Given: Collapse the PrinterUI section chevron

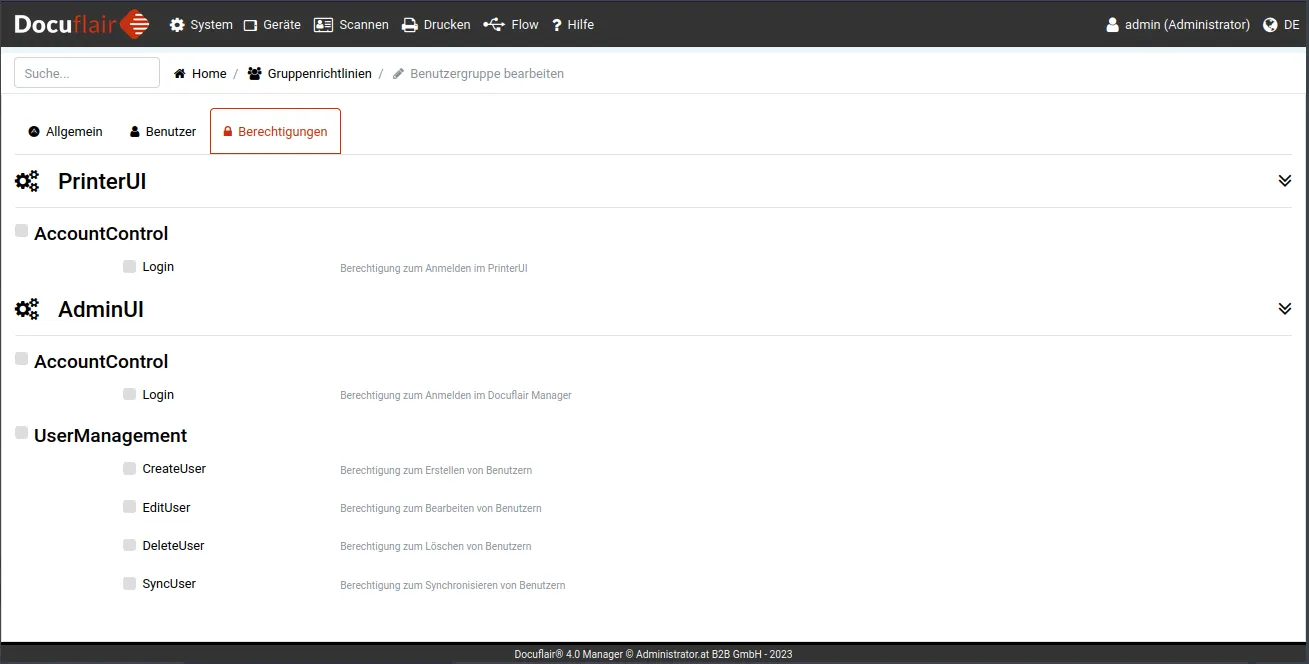Looking at the screenshot, I should [x=1285, y=181].
